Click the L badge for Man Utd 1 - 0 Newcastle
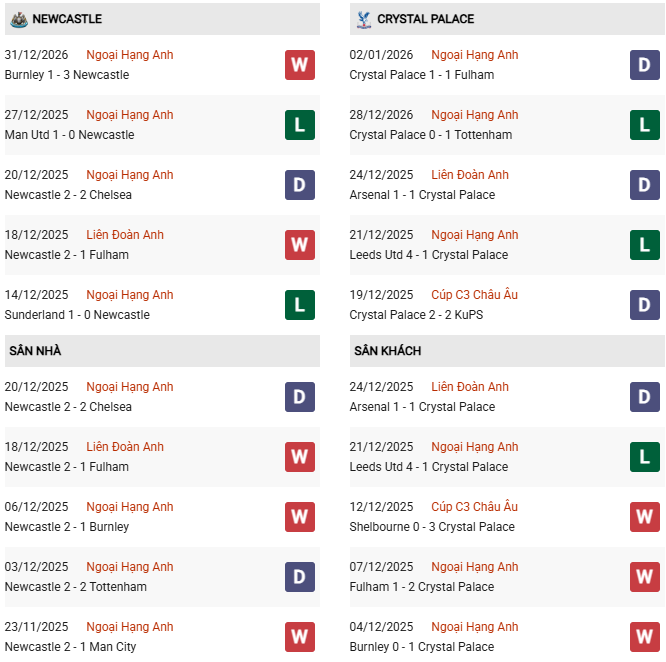This screenshot has height=662, width=666. click(x=300, y=125)
